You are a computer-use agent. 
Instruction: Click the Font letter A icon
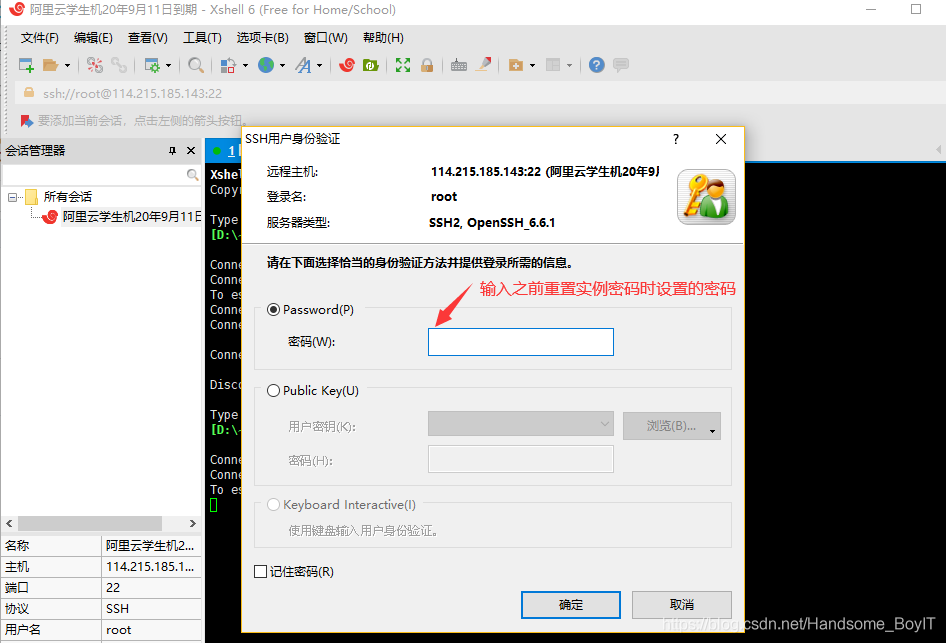(303, 65)
